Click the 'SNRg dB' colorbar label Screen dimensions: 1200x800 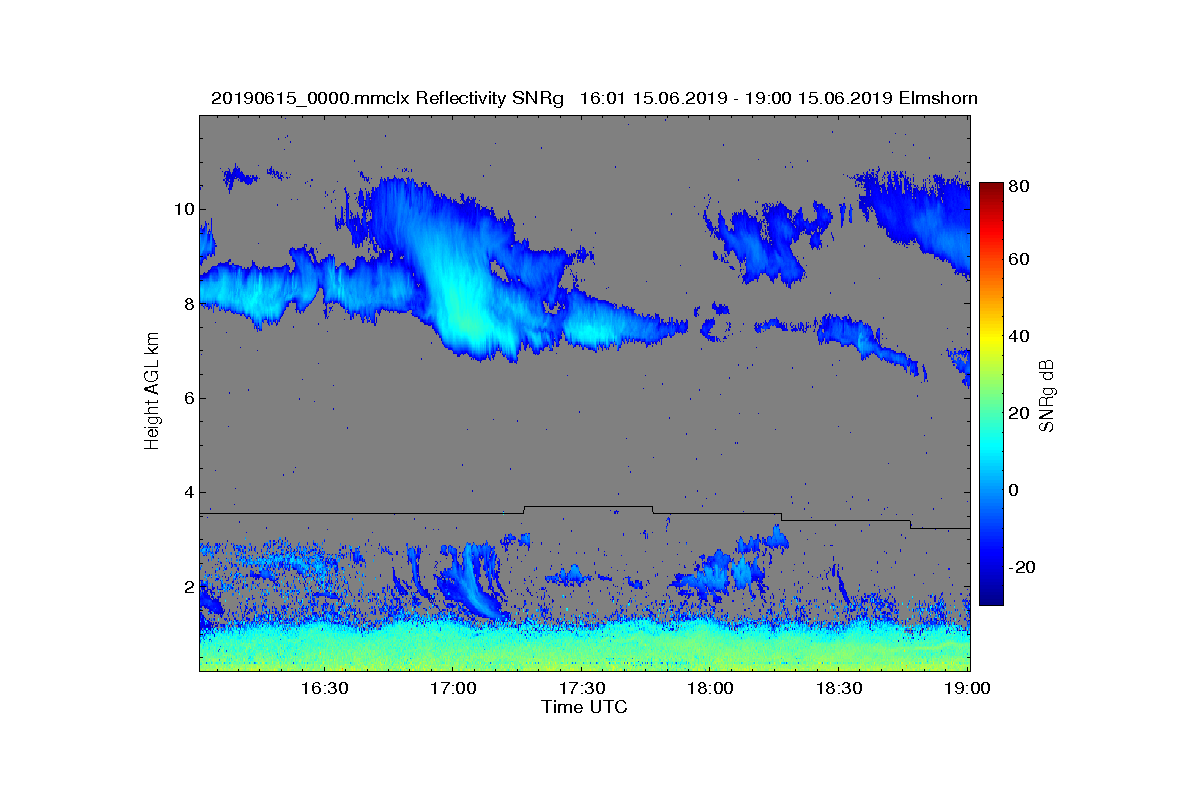pyautogui.click(x=1048, y=396)
